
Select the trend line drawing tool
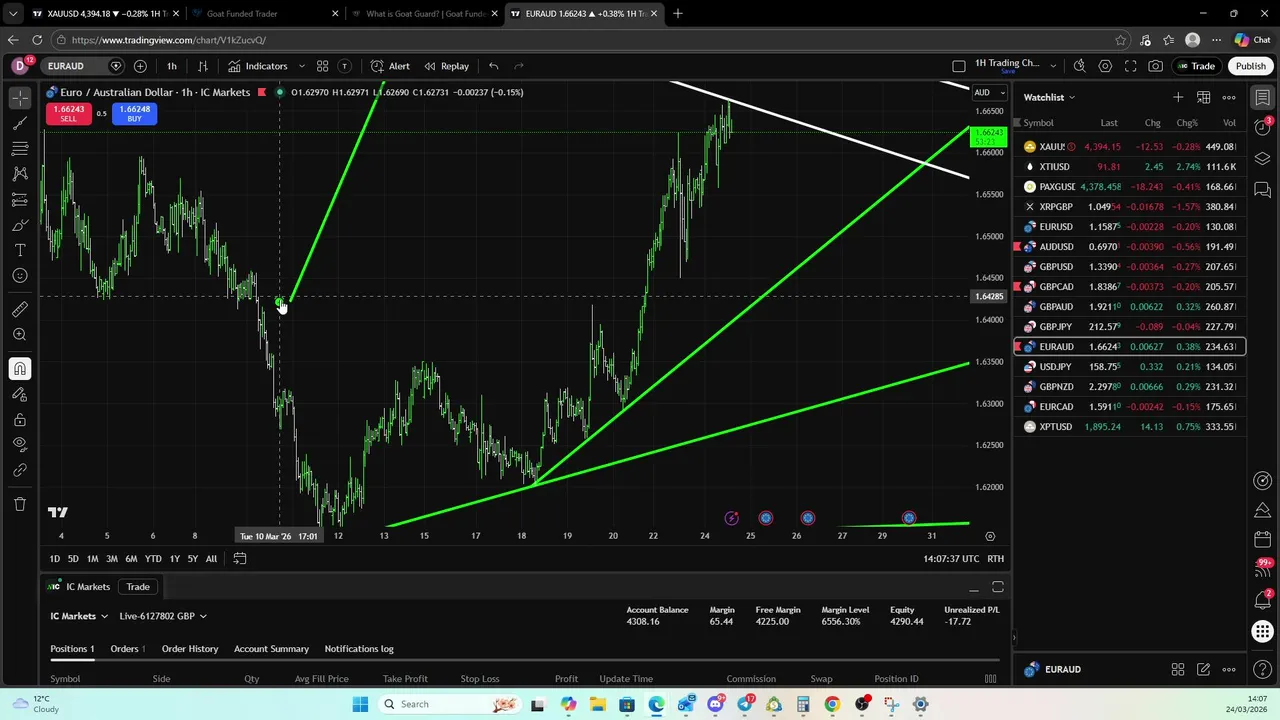pos(20,124)
